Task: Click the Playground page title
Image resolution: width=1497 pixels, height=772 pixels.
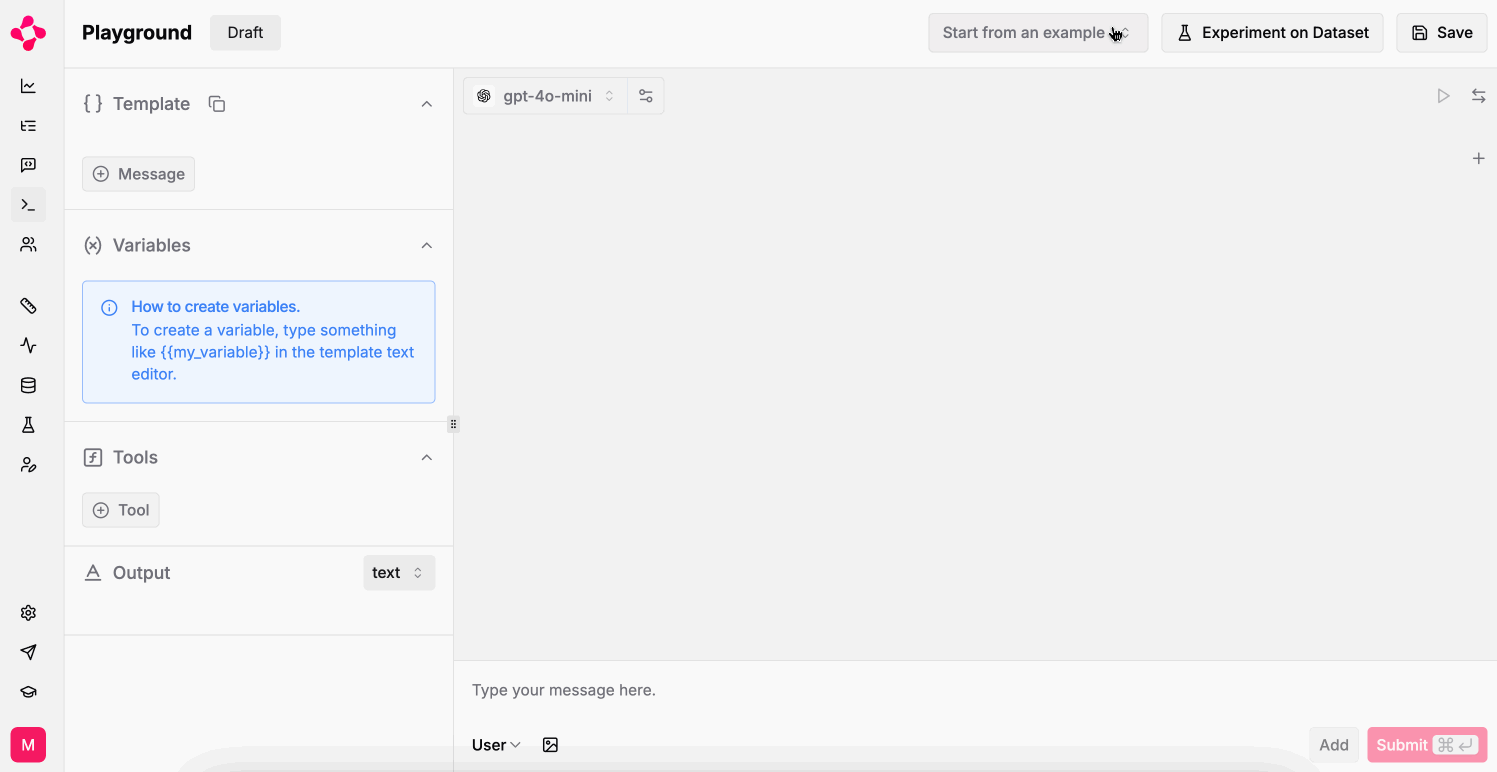Action: [137, 33]
